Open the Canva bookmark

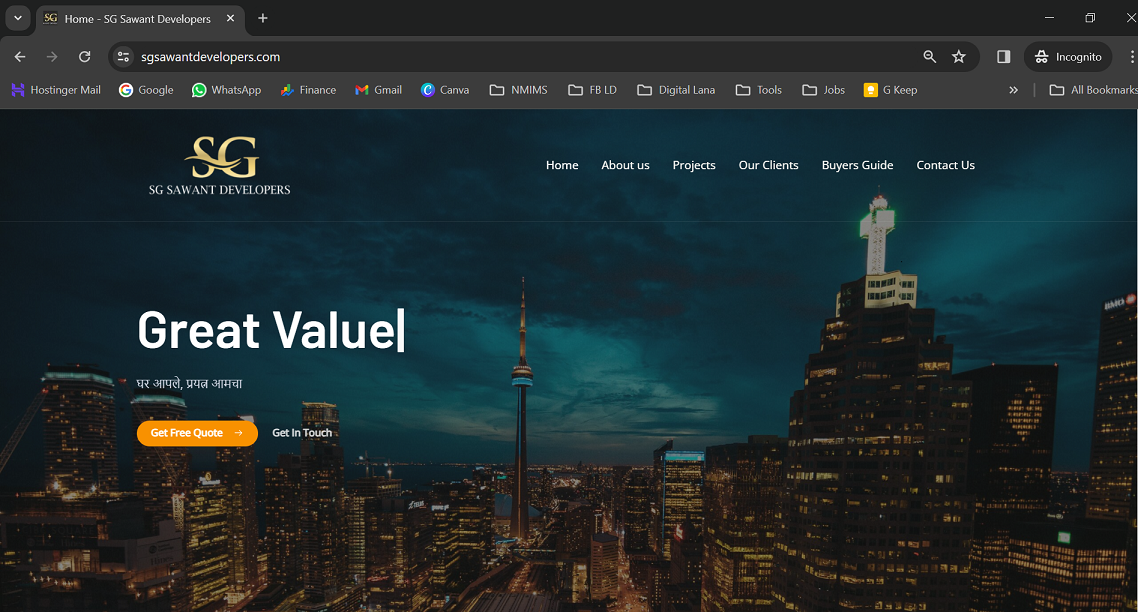coord(445,90)
